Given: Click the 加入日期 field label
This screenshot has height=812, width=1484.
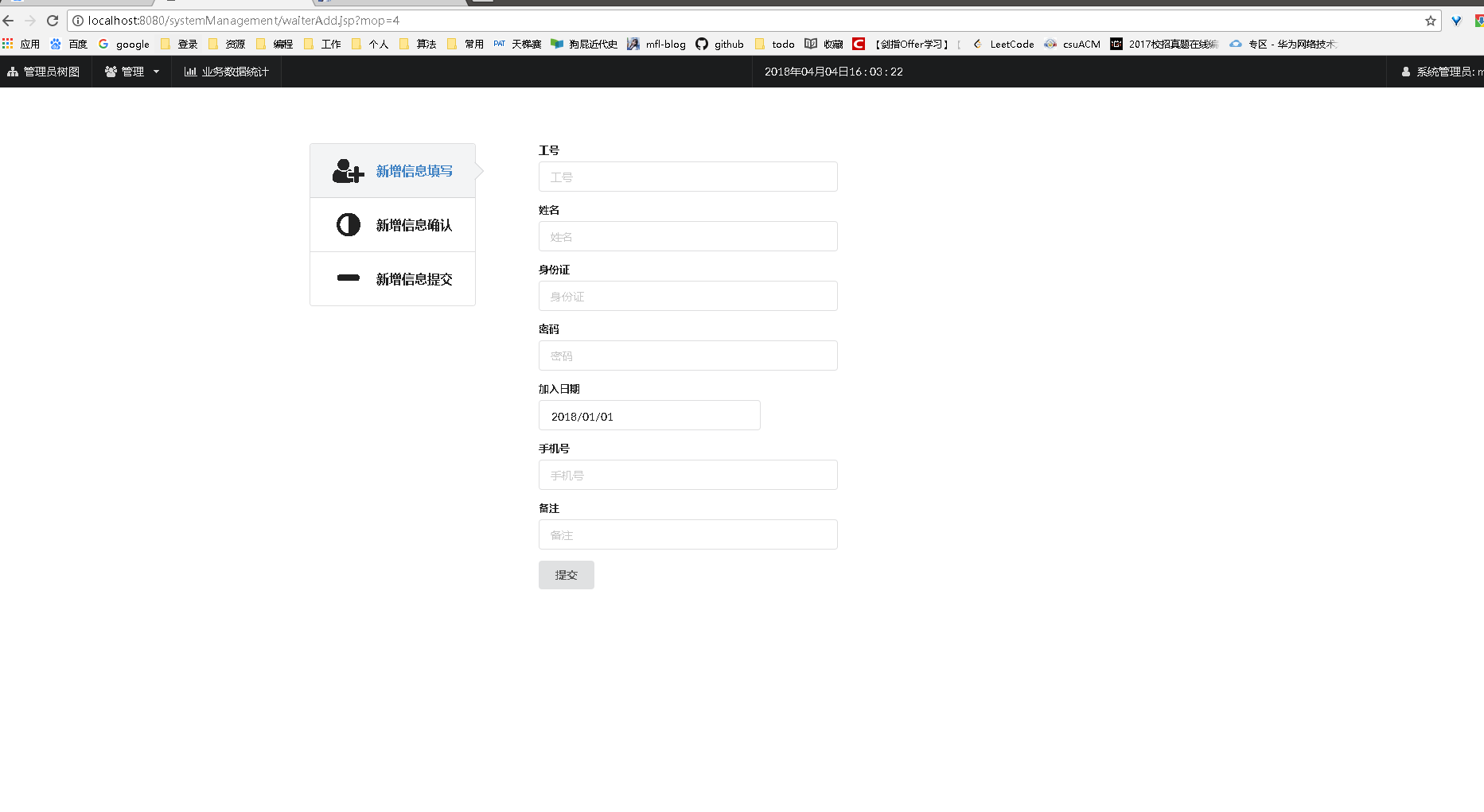Looking at the screenshot, I should [559, 389].
